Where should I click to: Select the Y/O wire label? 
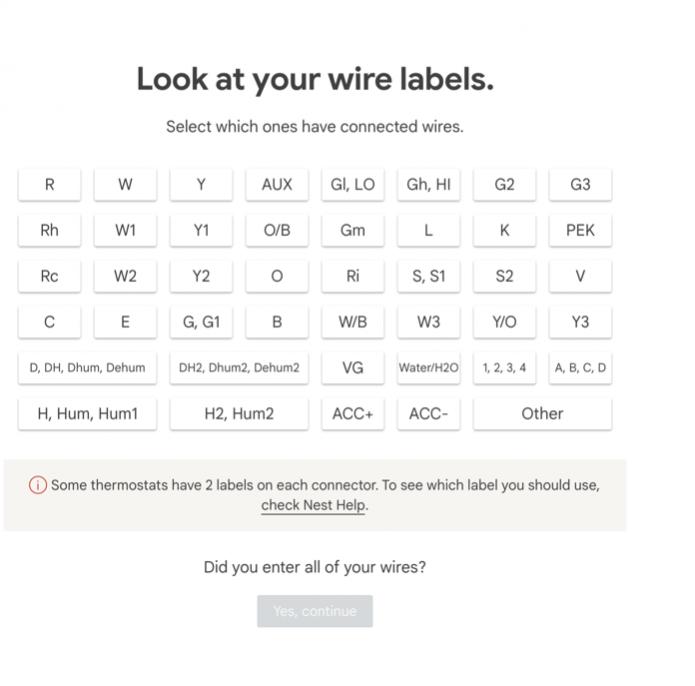pos(504,322)
